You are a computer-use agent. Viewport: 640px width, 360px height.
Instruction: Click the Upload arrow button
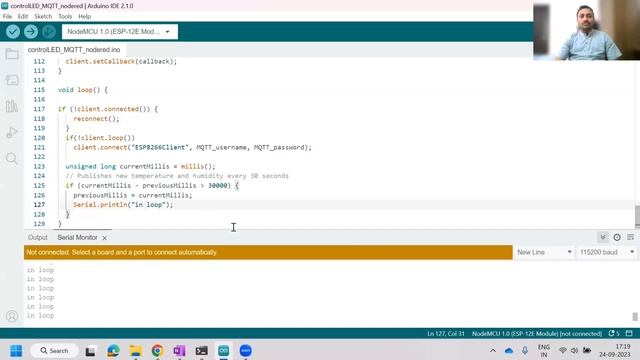point(31,31)
